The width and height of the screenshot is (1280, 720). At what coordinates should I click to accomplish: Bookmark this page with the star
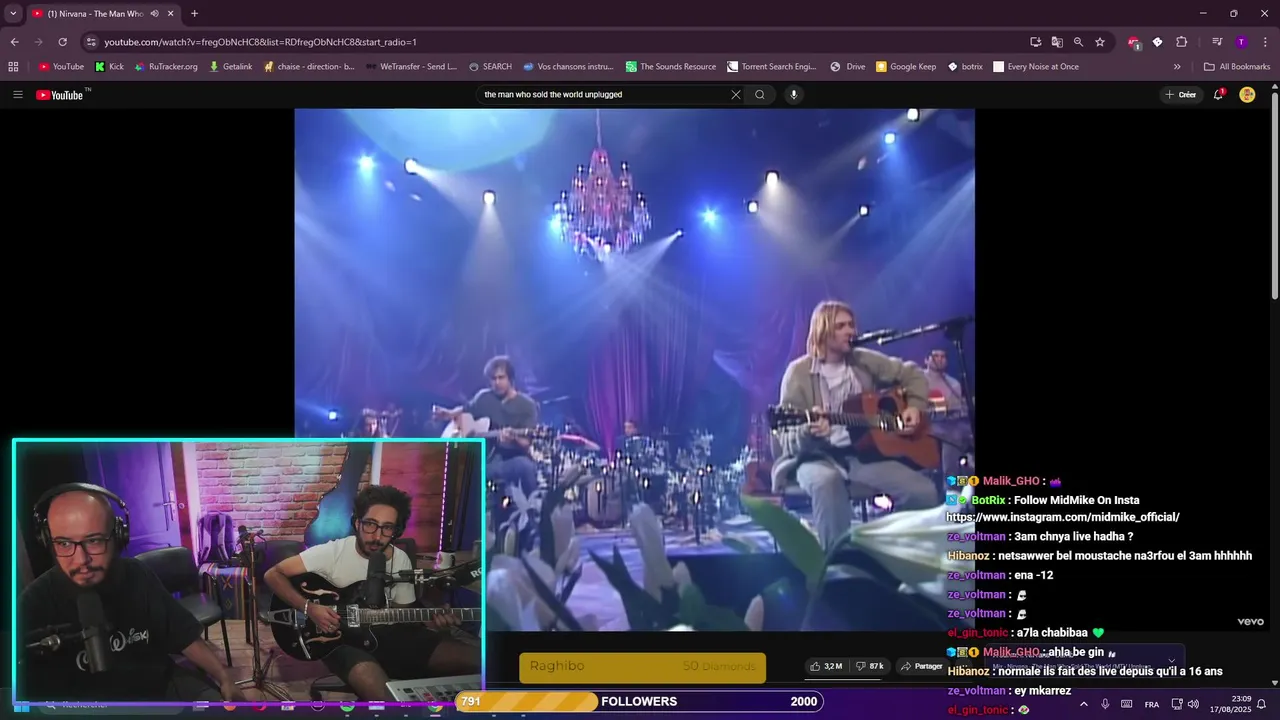pos(1100,42)
